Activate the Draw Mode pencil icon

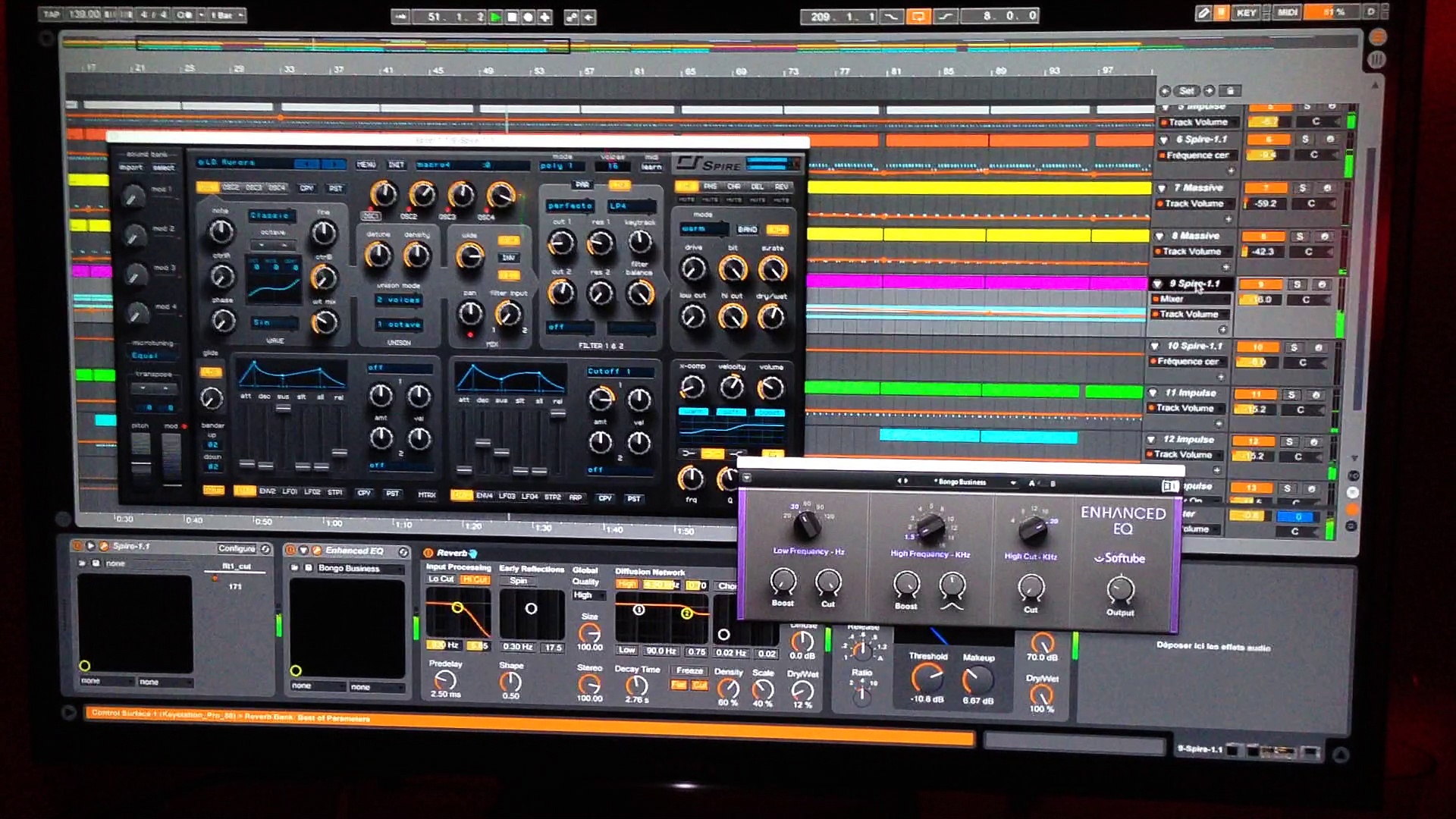tap(1203, 13)
